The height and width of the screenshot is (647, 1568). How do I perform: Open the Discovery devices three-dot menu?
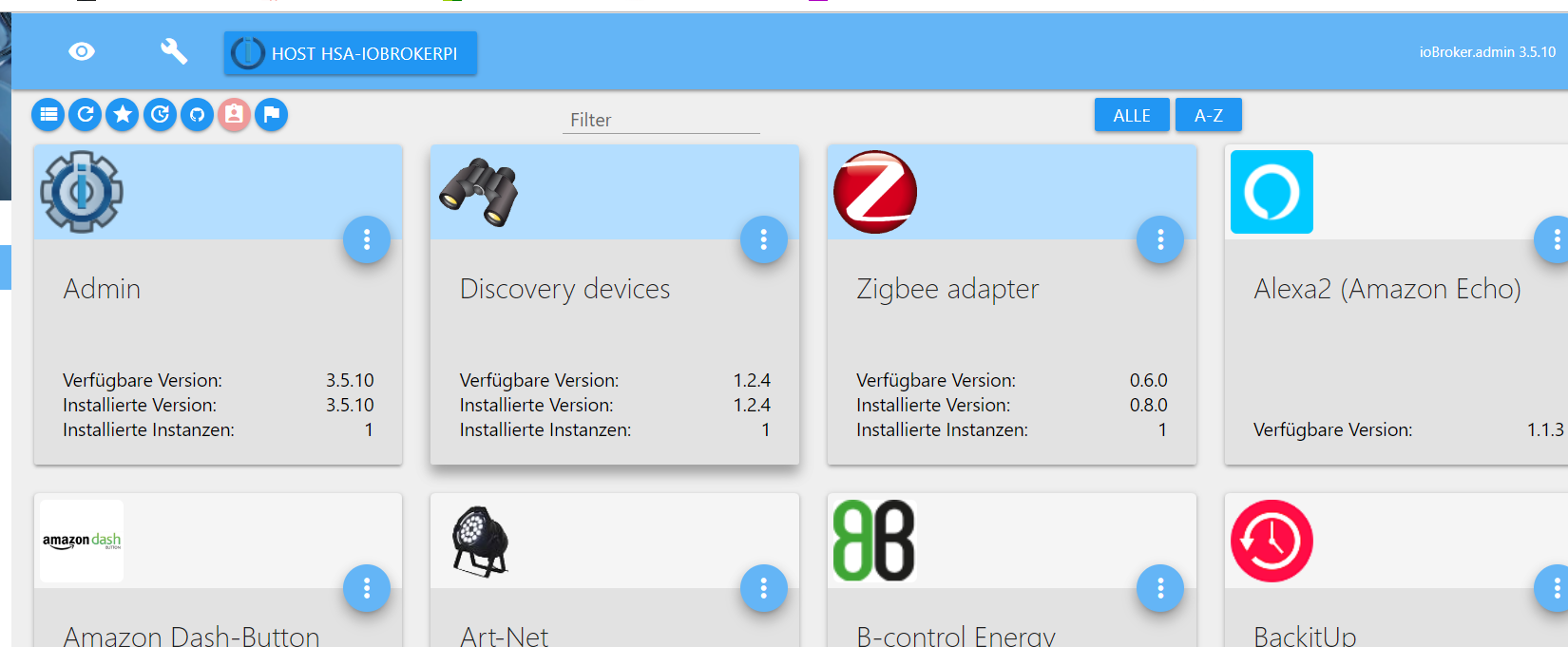764,240
